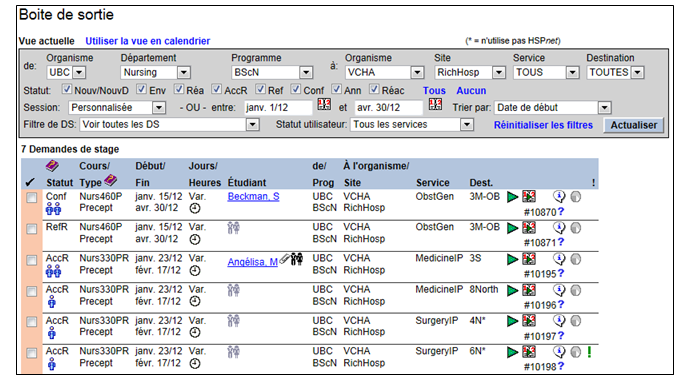Click Aucun to uncheck all statuses

click(x=471, y=90)
